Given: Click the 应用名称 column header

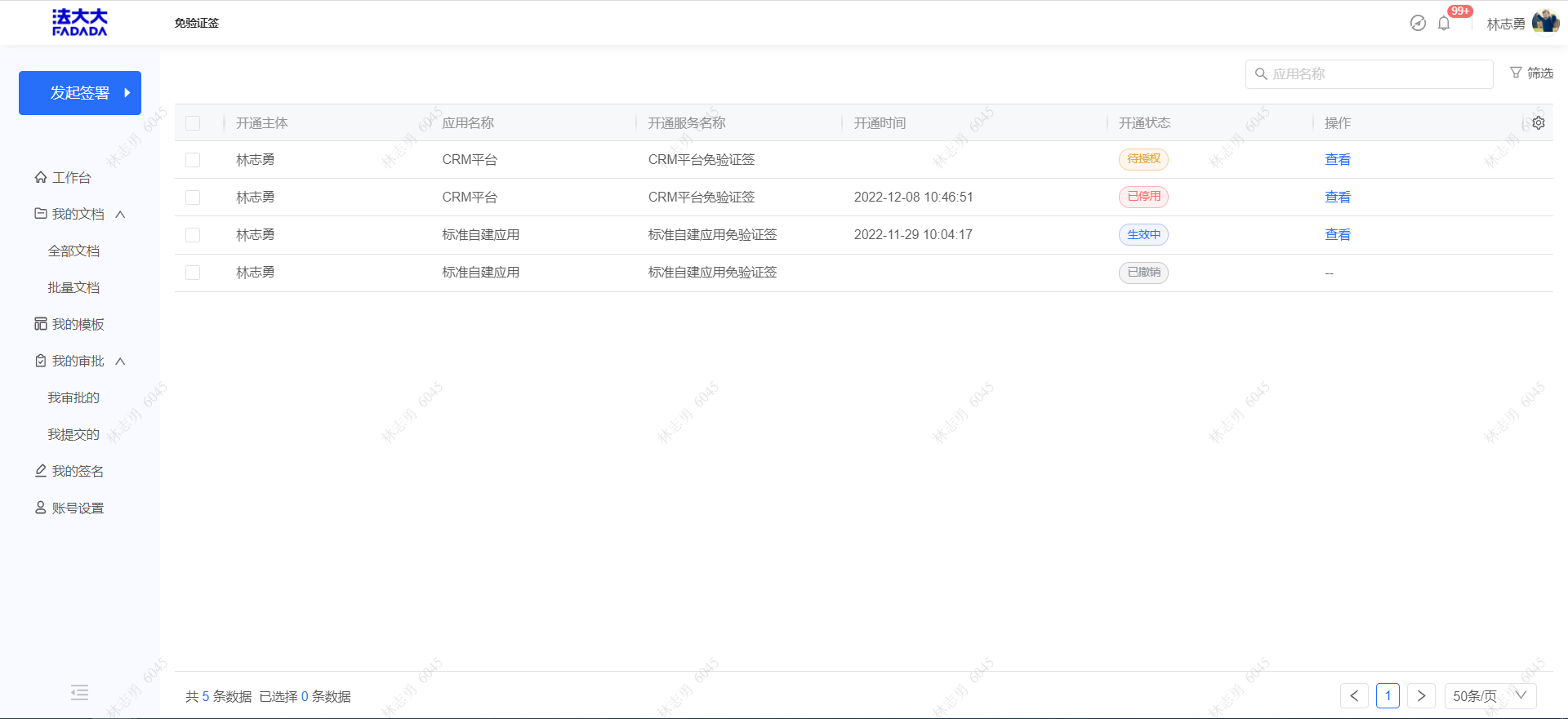Looking at the screenshot, I should pyautogui.click(x=468, y=122).
